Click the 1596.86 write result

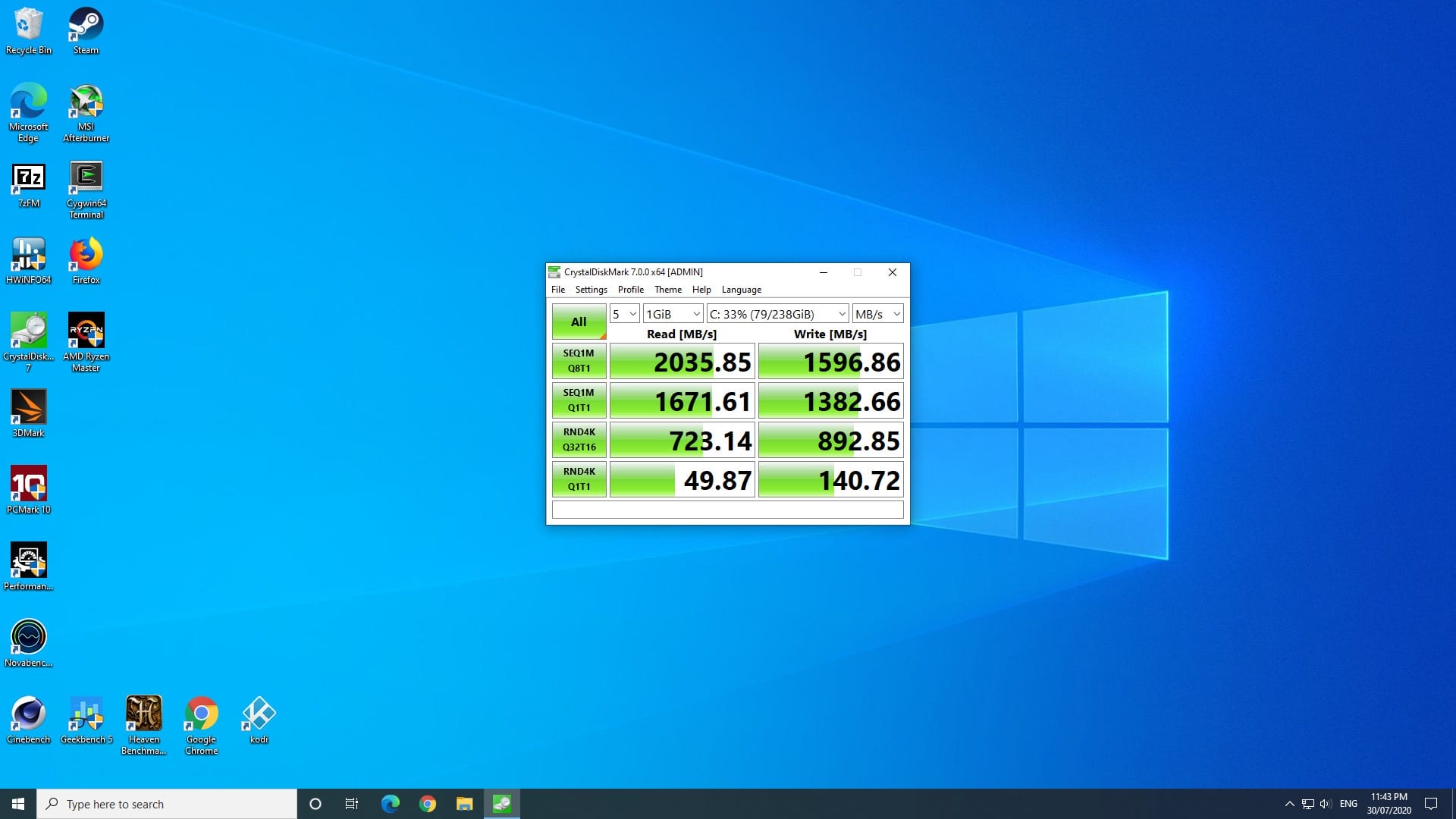tap(830, 362)
